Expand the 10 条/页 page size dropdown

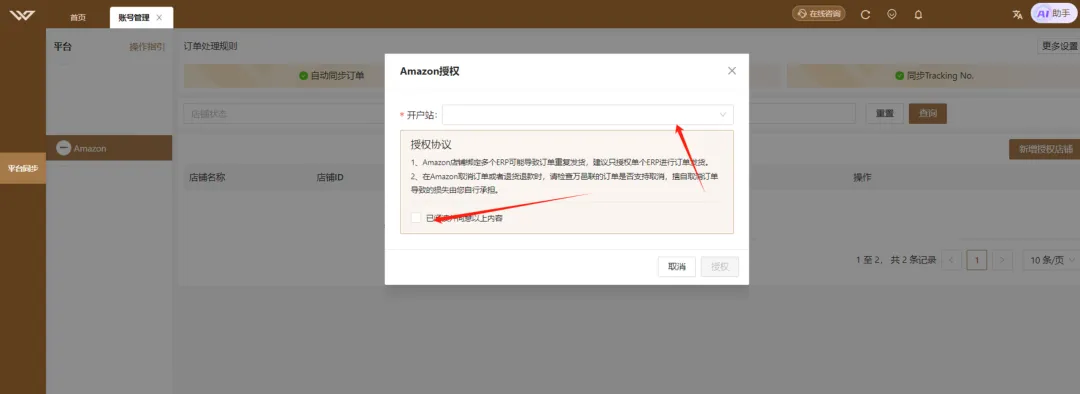[1048, 260]
